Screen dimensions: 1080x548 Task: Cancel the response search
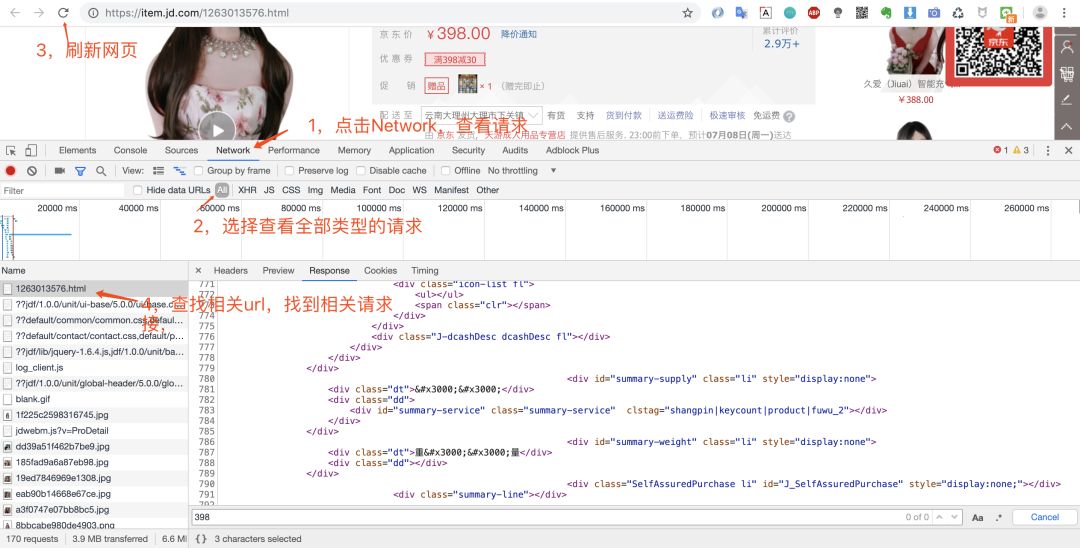(x=1045, y=517)
